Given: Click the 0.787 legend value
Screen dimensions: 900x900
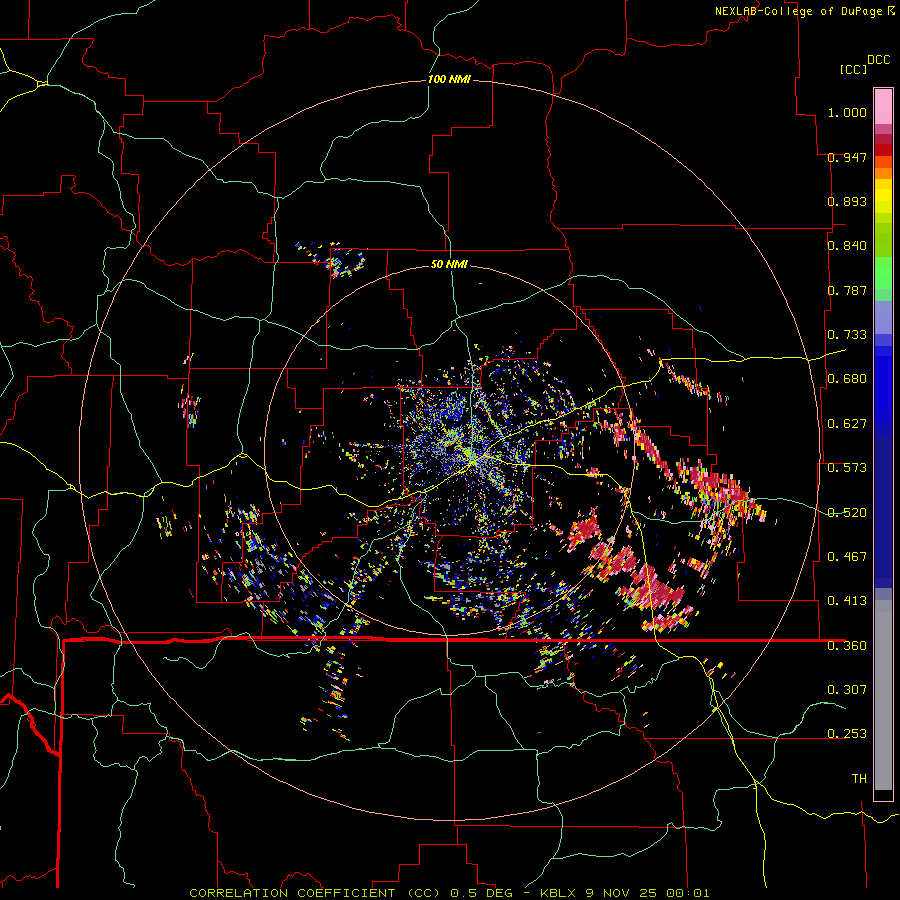Looking at the screenshot, I should click(847, 290).
